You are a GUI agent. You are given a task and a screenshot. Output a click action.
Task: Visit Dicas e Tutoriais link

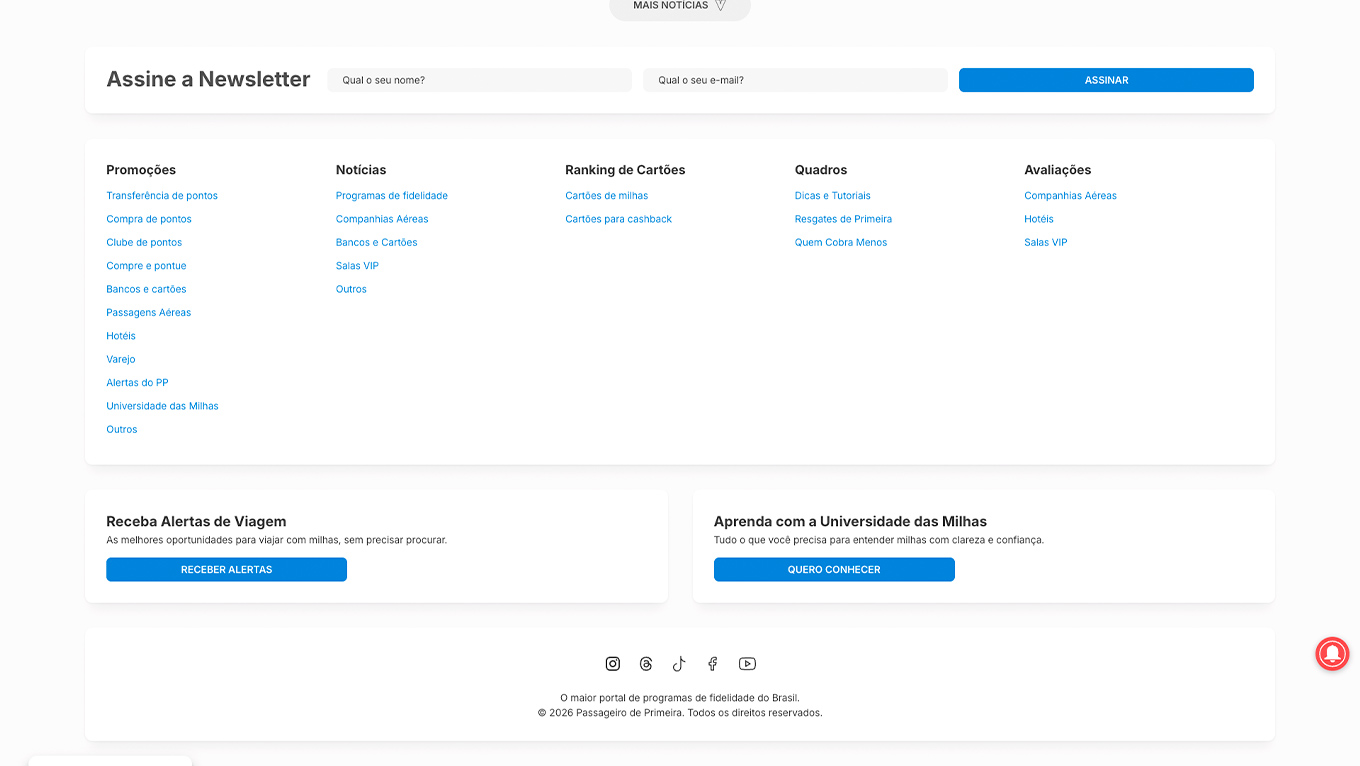click(833, 196)
